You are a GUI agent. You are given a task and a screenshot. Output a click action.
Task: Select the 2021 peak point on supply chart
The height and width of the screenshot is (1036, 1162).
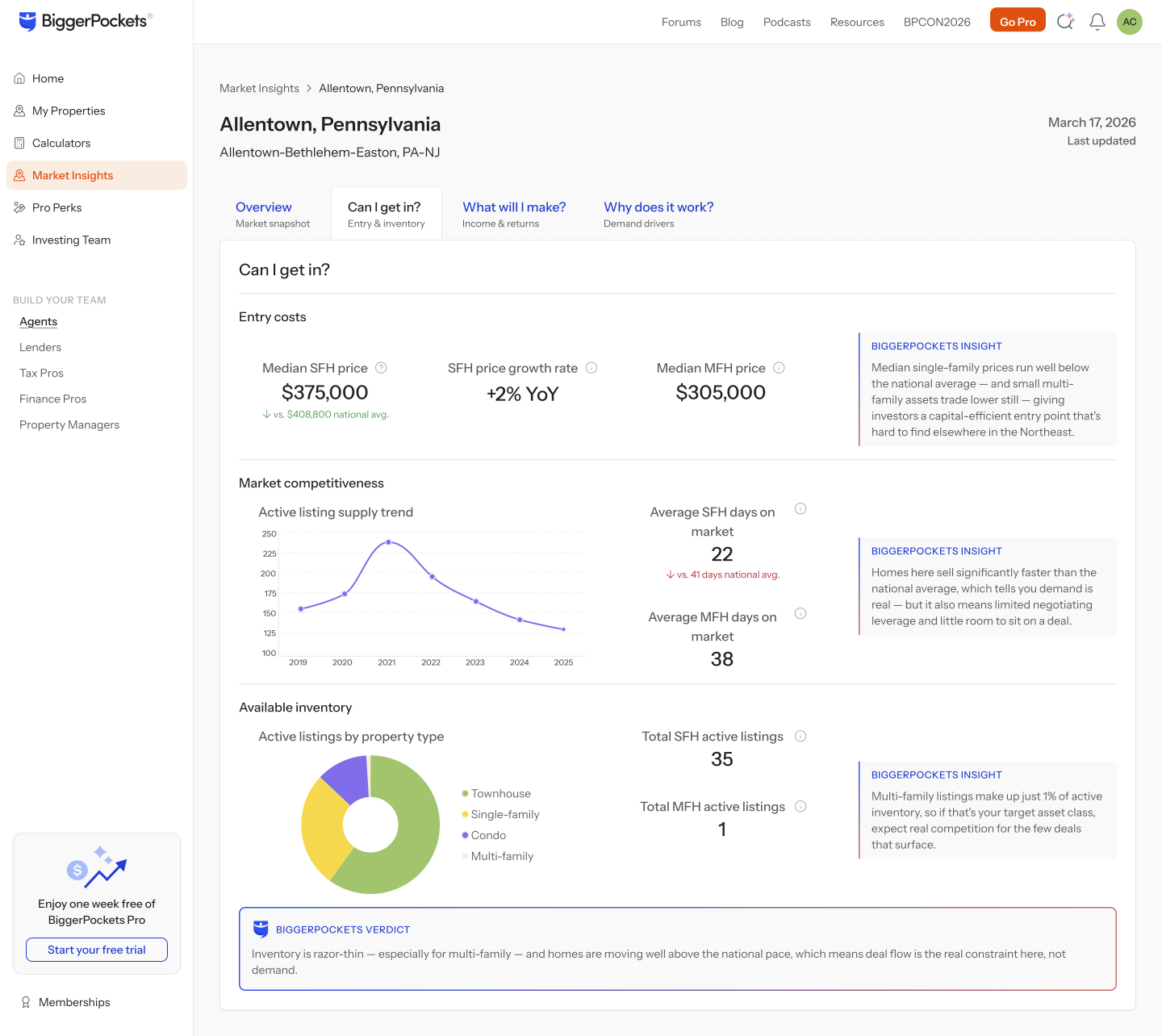[389, 542]
